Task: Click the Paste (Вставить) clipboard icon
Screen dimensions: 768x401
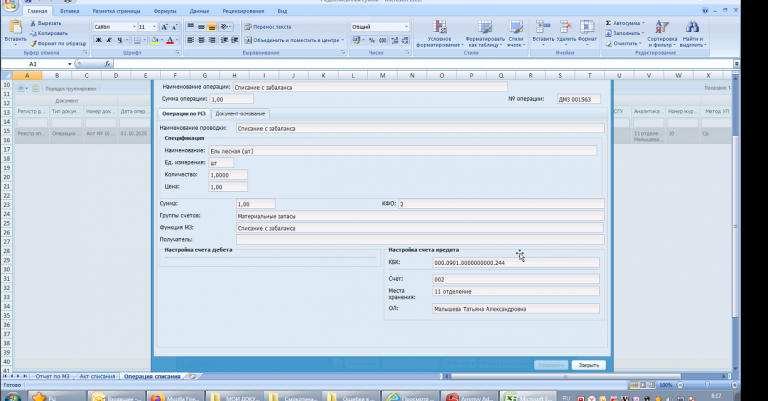Action: pos(16,27)
